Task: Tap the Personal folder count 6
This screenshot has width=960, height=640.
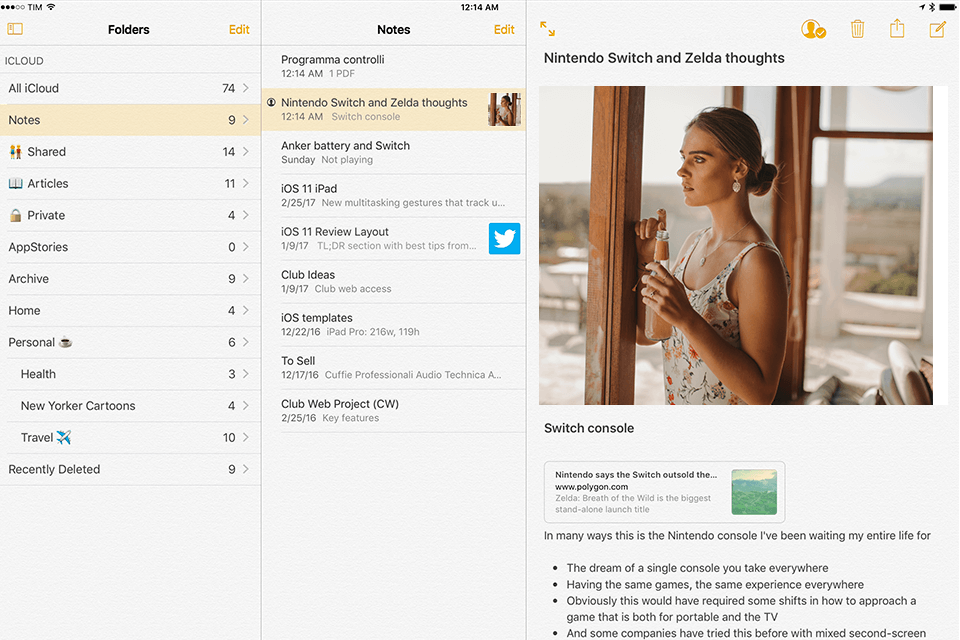Action: tap(231, 342)
